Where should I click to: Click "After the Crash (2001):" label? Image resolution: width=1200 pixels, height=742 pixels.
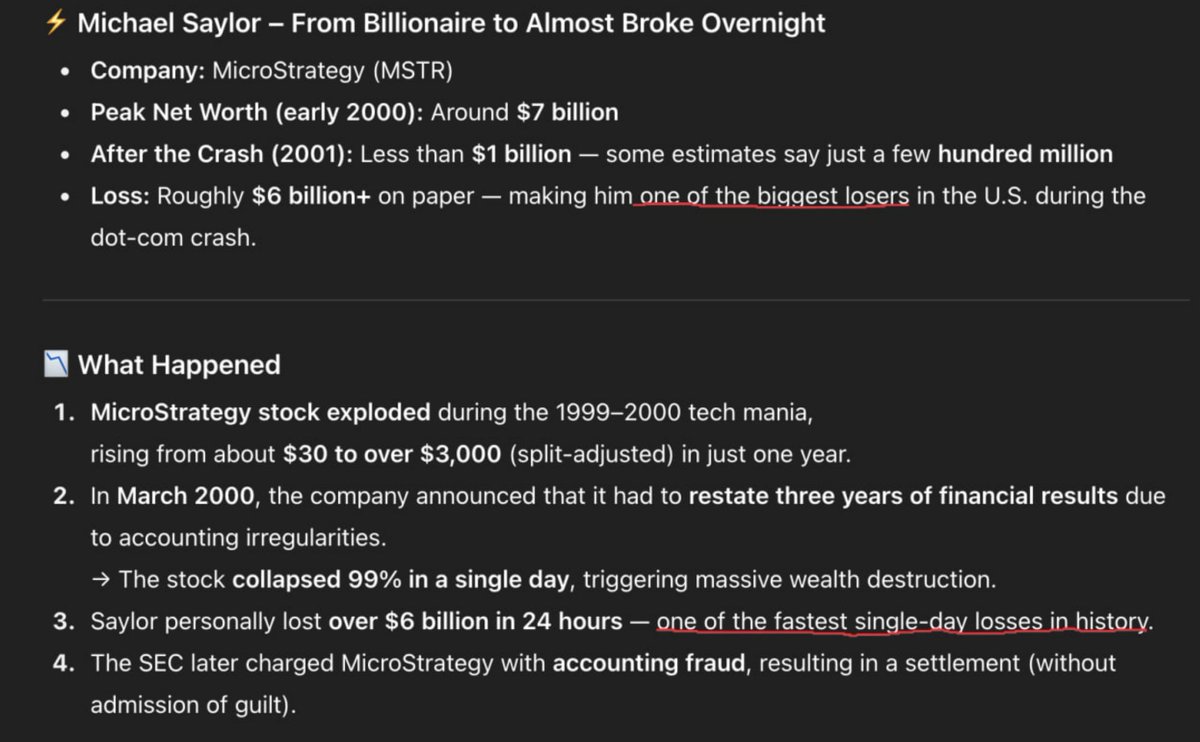point(222,155)
